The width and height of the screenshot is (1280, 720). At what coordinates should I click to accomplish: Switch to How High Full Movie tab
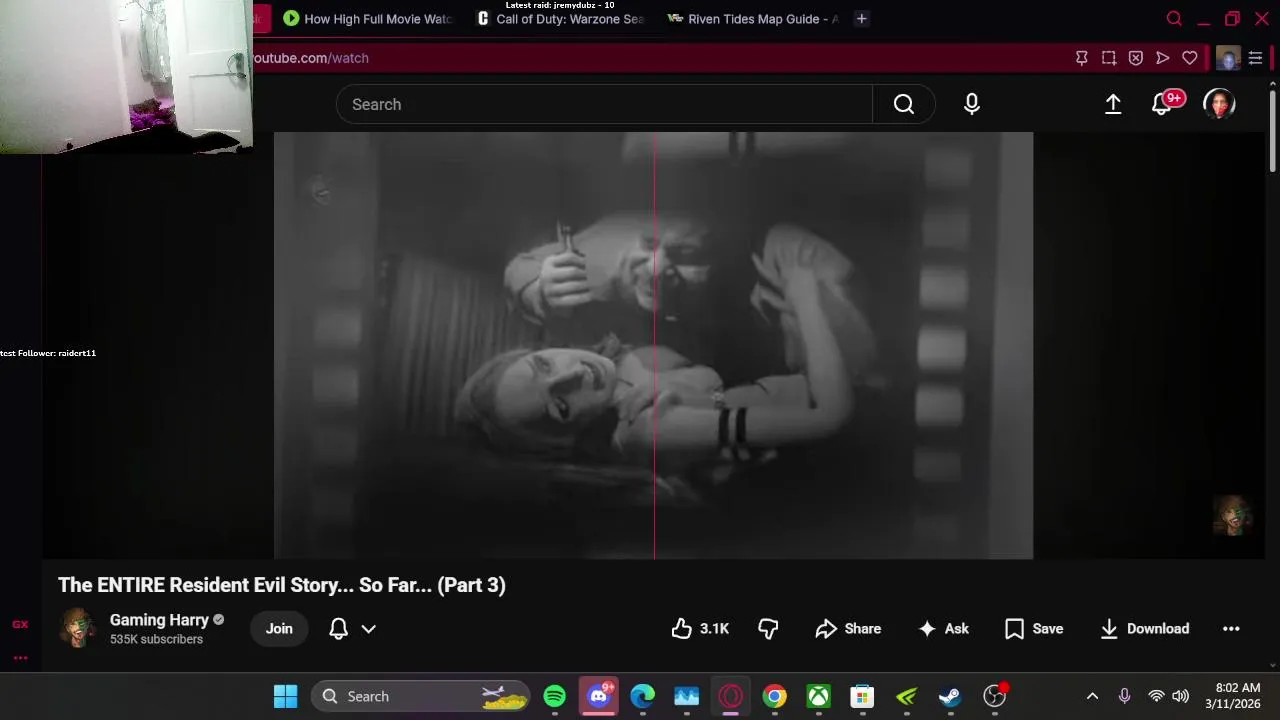pos(368,18)
